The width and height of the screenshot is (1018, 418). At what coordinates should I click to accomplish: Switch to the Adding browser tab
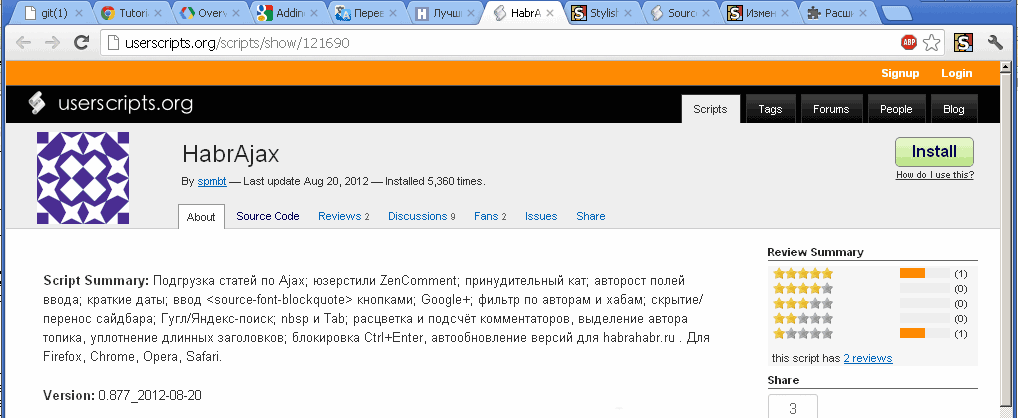click(x=287, y=13)
